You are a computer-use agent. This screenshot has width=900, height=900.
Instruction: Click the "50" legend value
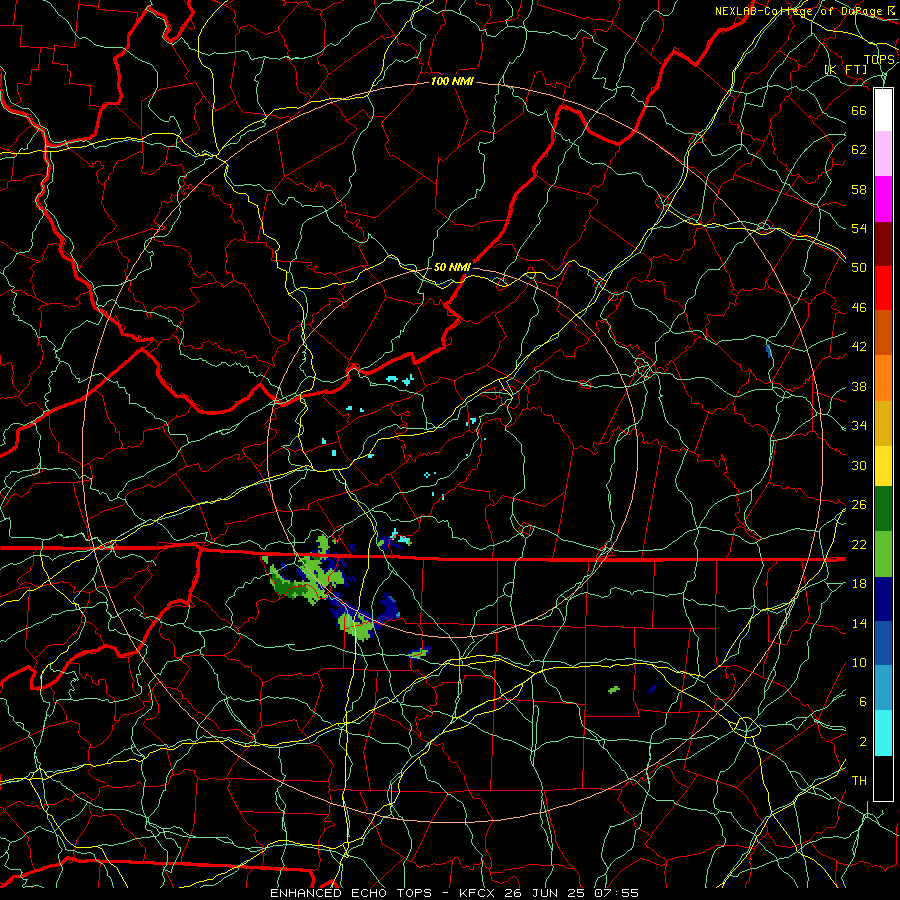tap(859, 267)
